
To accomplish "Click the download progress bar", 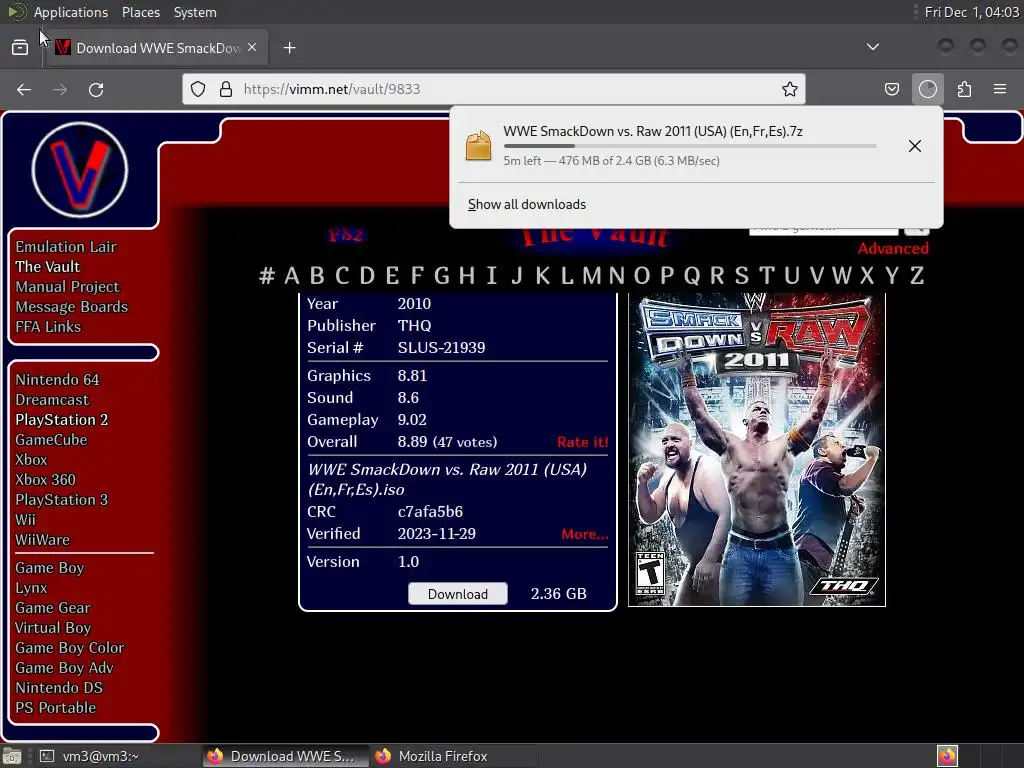I will [690, 146].
